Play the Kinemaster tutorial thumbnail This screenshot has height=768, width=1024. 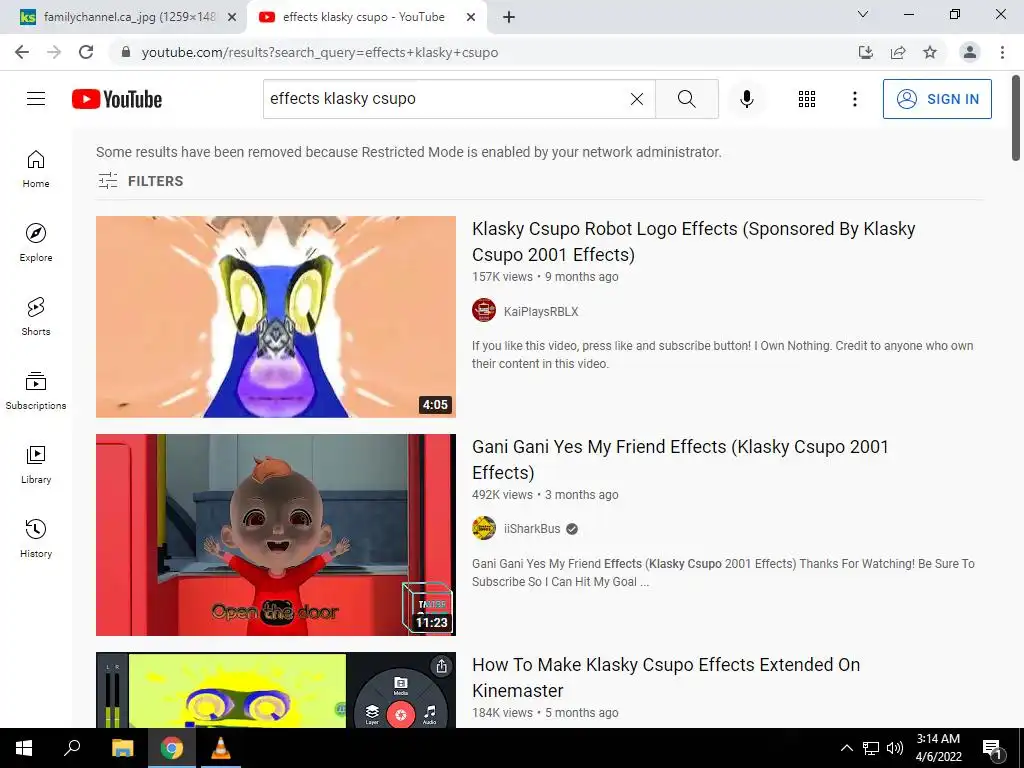pyautogui.click(x=276, y=690)
